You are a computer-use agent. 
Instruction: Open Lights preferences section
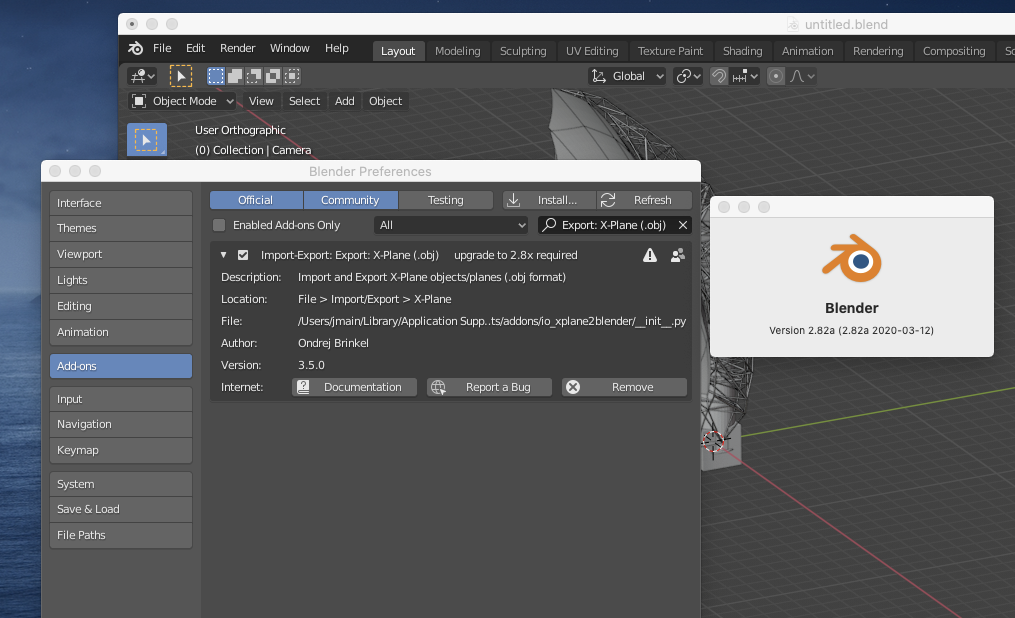[121, 280]
